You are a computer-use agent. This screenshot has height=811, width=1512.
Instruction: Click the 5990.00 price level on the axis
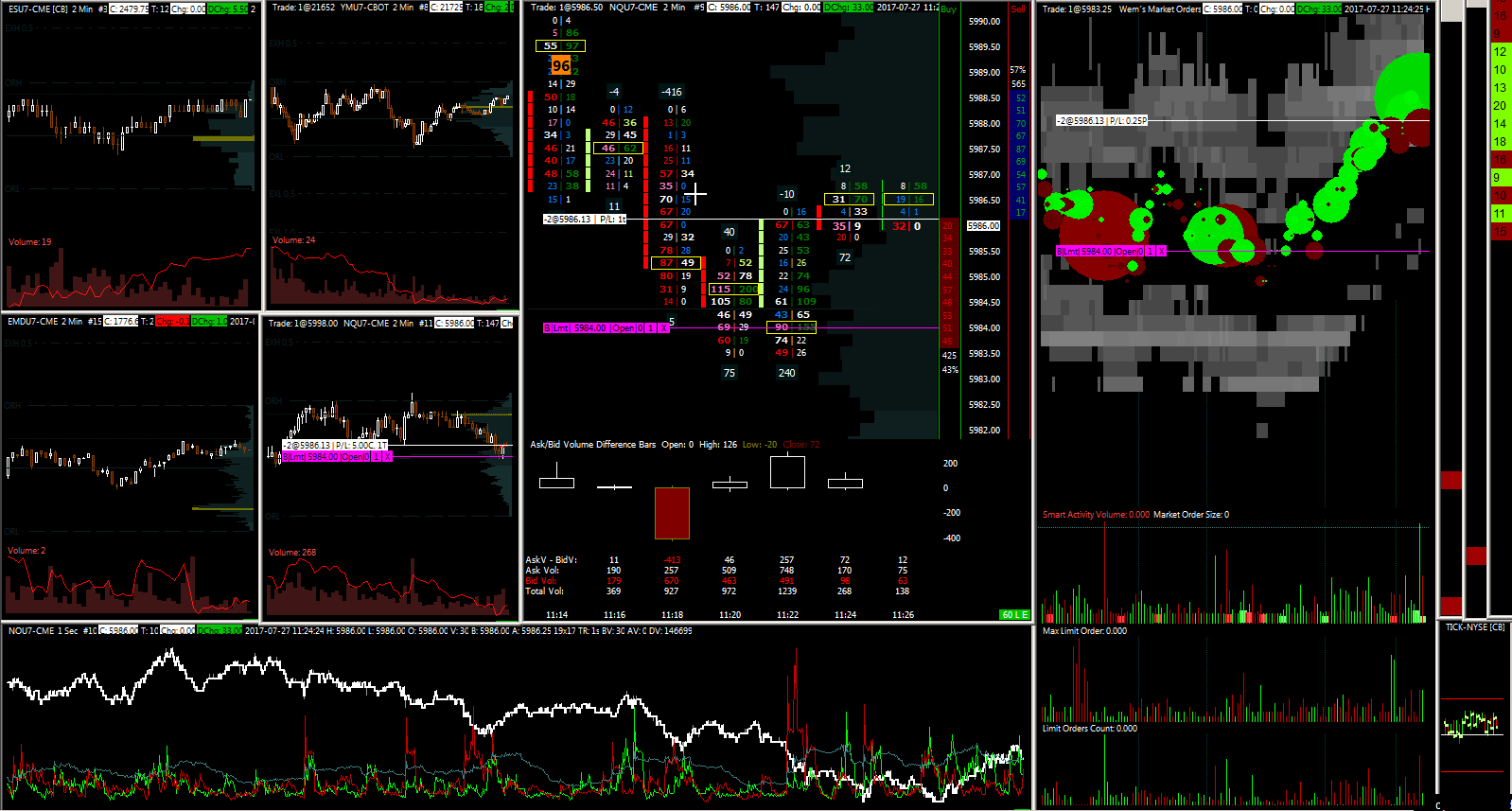coord(984,22)
